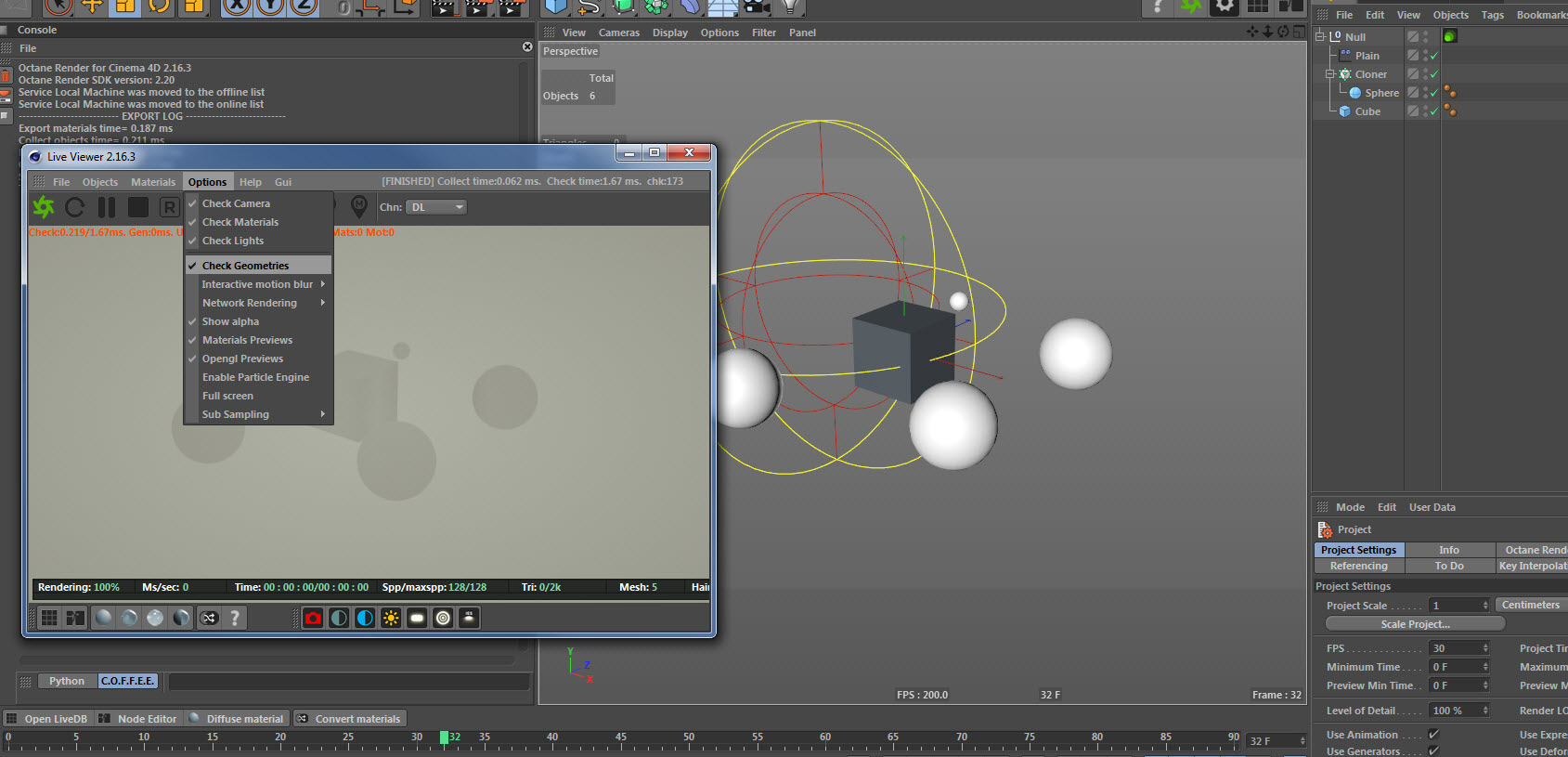Toggle the green enable checkmark for Cube
Viewport: 1568px width, 757px height.
tap(1434, 111)
